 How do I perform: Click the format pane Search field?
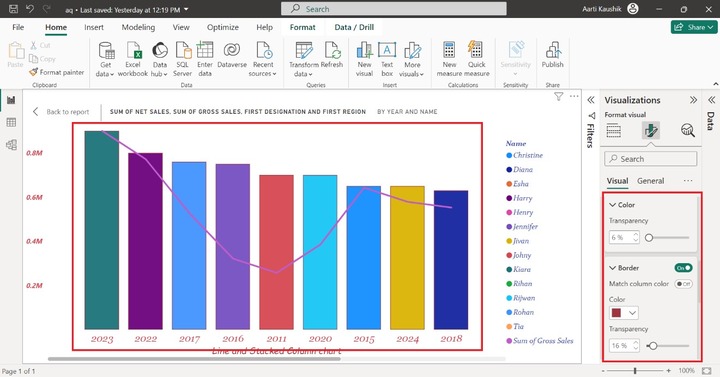[651, 159]
